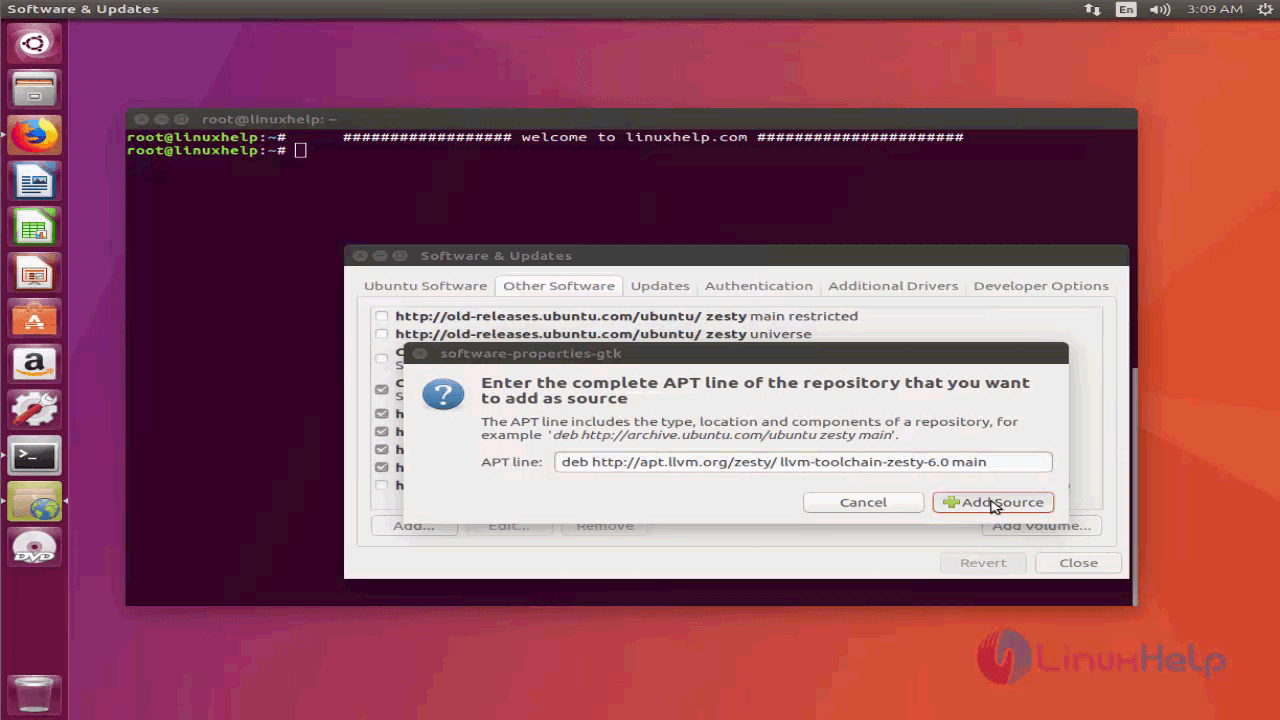Open the Developer Options tab
The image size is (1280, 720).
(1041, 286)
